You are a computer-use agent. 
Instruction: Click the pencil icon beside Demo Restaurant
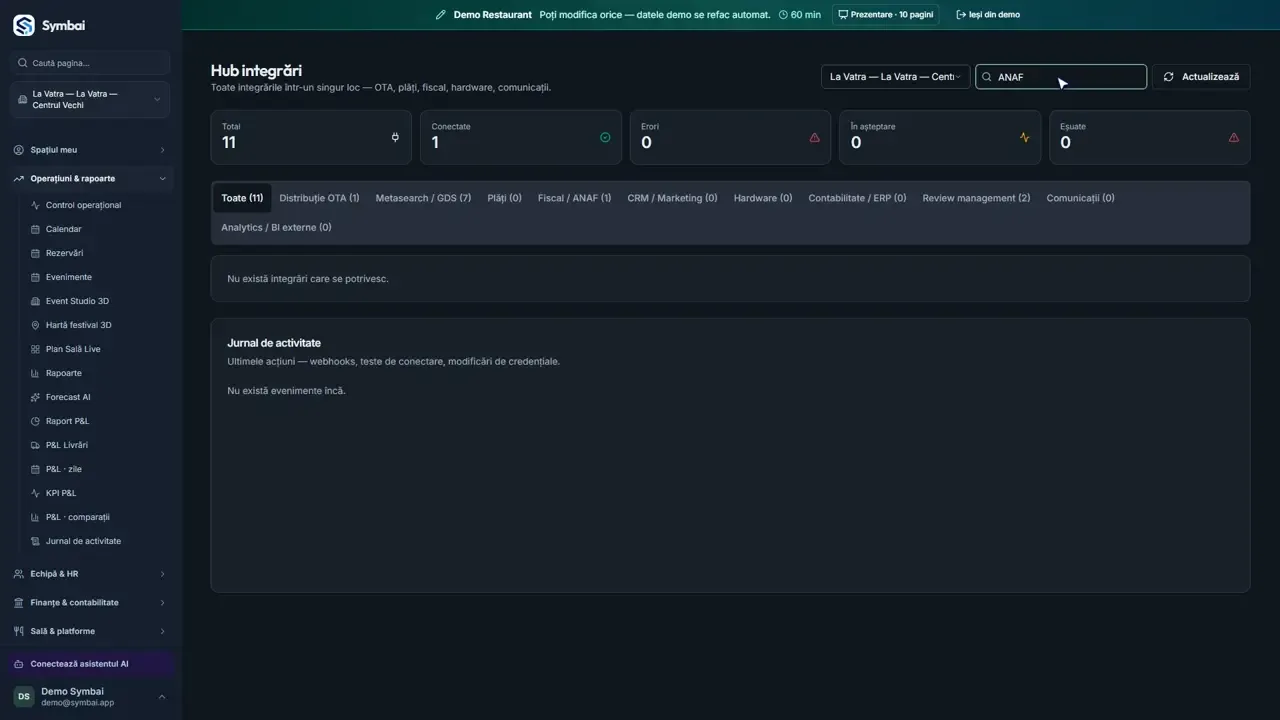pos(441,15)
